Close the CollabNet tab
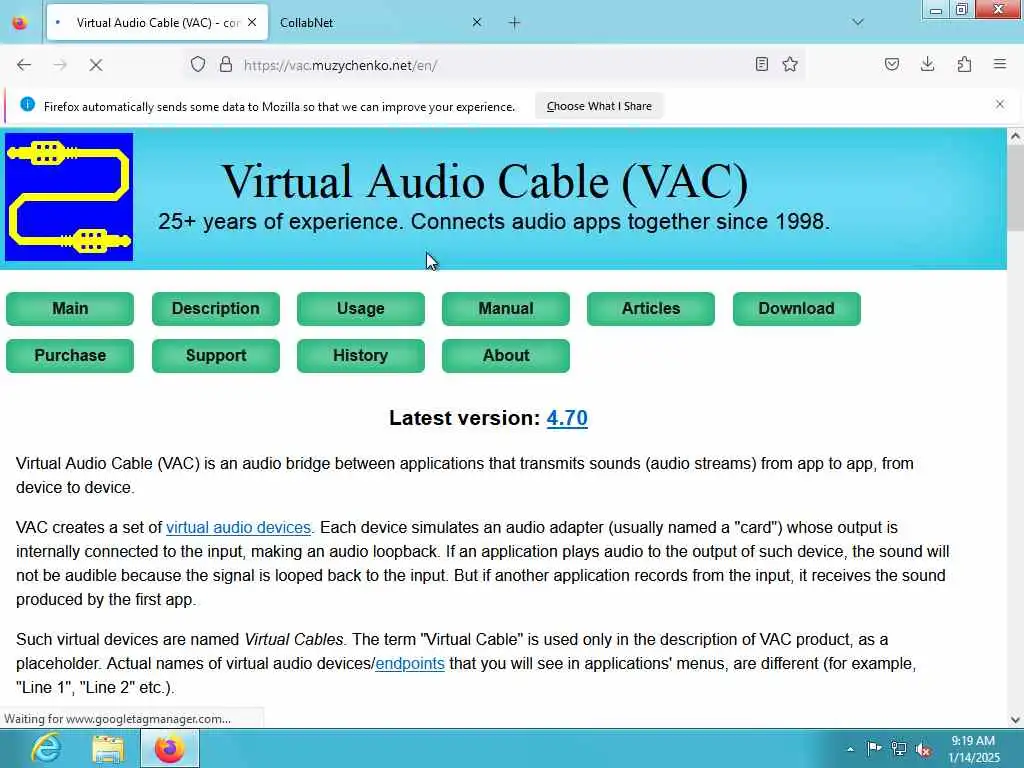Viewport: 1024px width, 768px height. (x=477, y=23)
